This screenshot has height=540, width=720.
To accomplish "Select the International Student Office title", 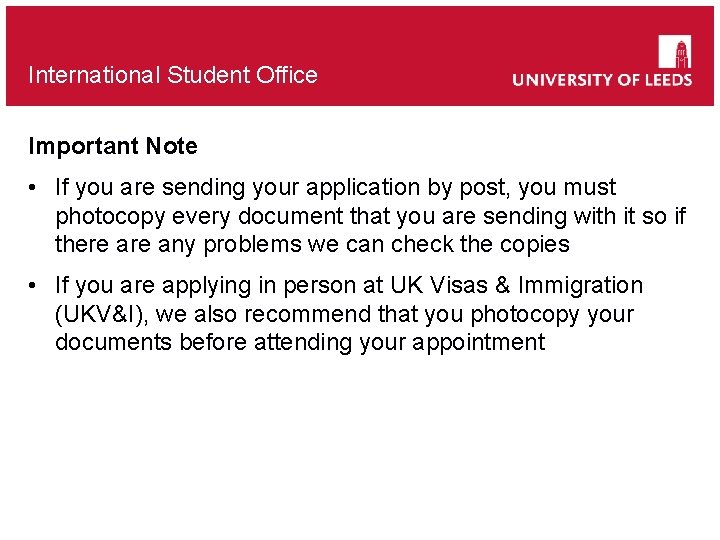I will [x=173, y=75].
